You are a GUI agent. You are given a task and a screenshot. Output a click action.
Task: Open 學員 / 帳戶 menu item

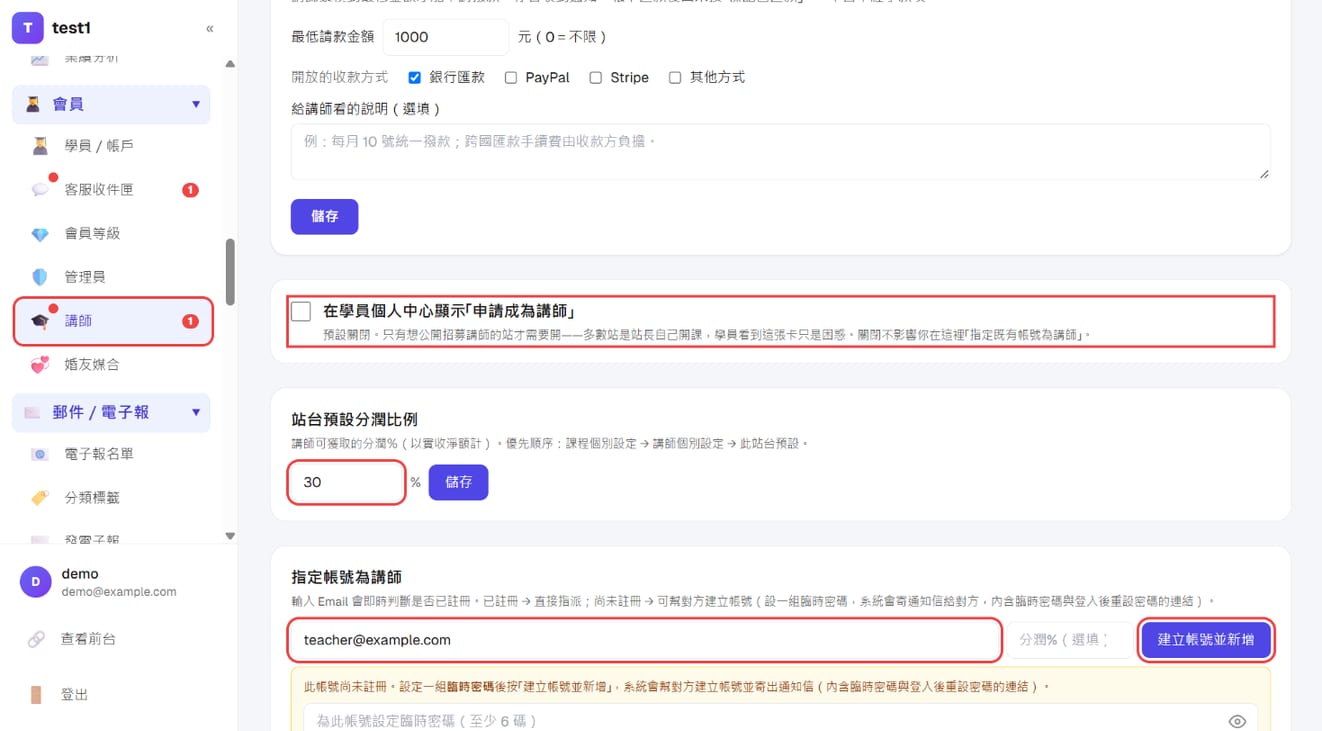coord(111,146)
